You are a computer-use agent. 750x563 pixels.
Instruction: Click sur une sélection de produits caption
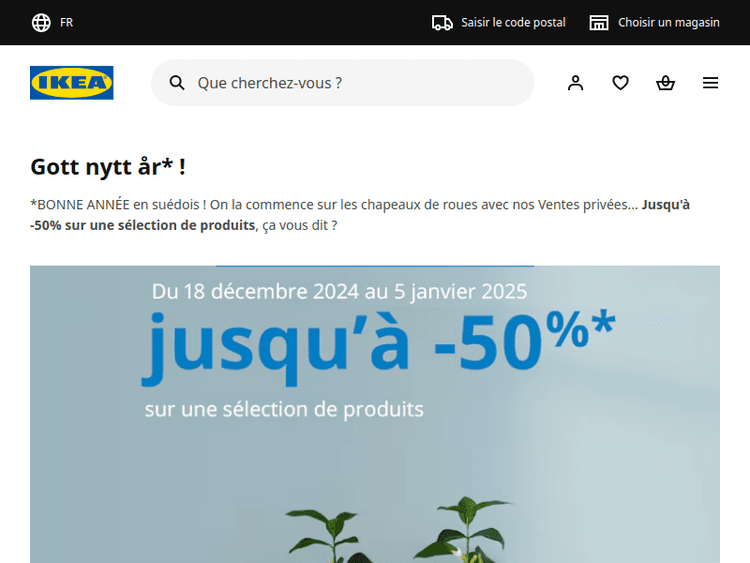pyautogui.click(x=284, y=409)
